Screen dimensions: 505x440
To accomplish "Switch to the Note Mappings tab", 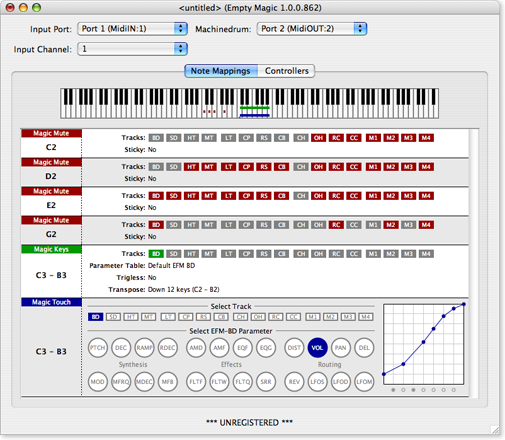I will pos(221,71).
